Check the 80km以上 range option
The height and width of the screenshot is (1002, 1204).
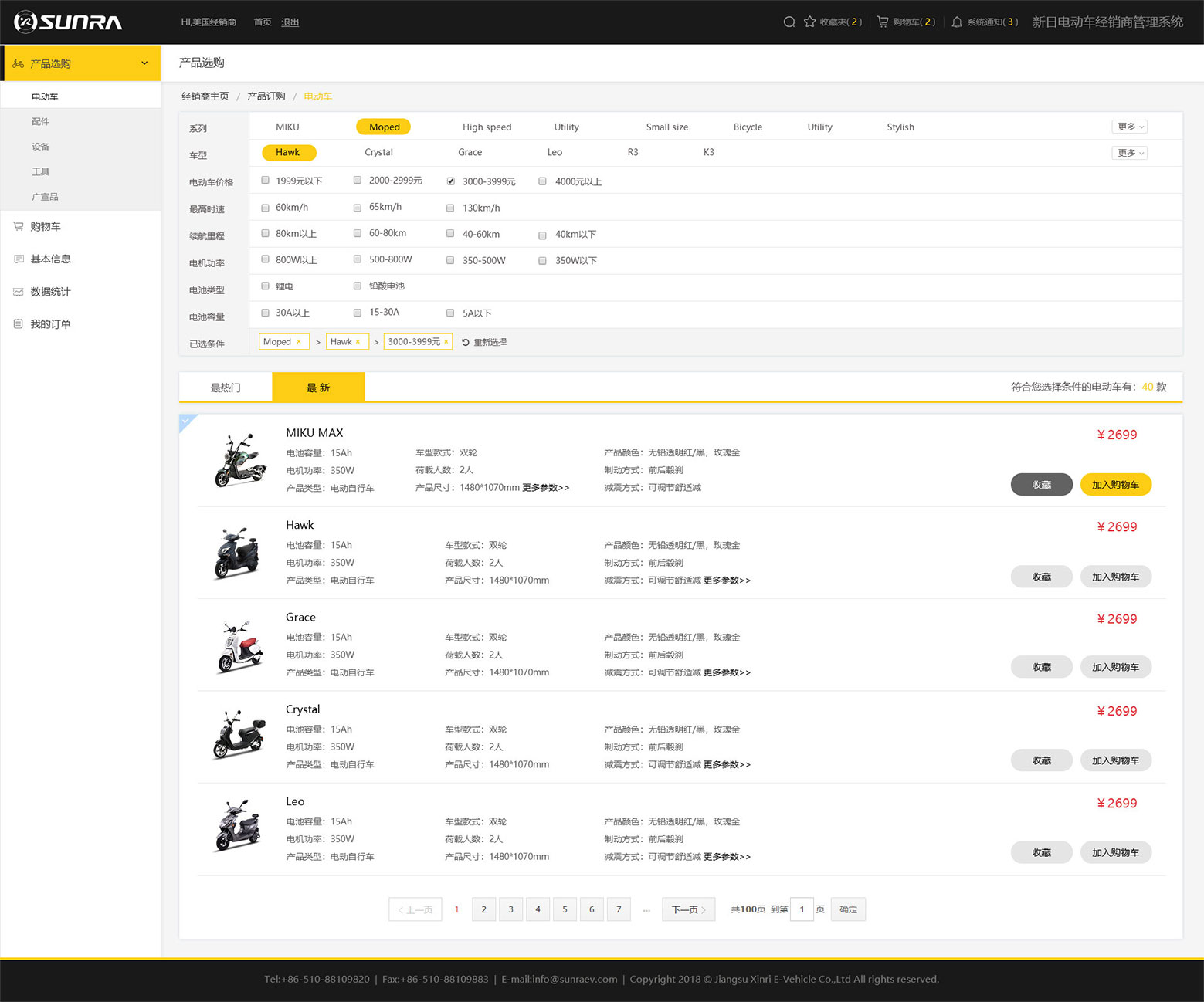point(265,233)
